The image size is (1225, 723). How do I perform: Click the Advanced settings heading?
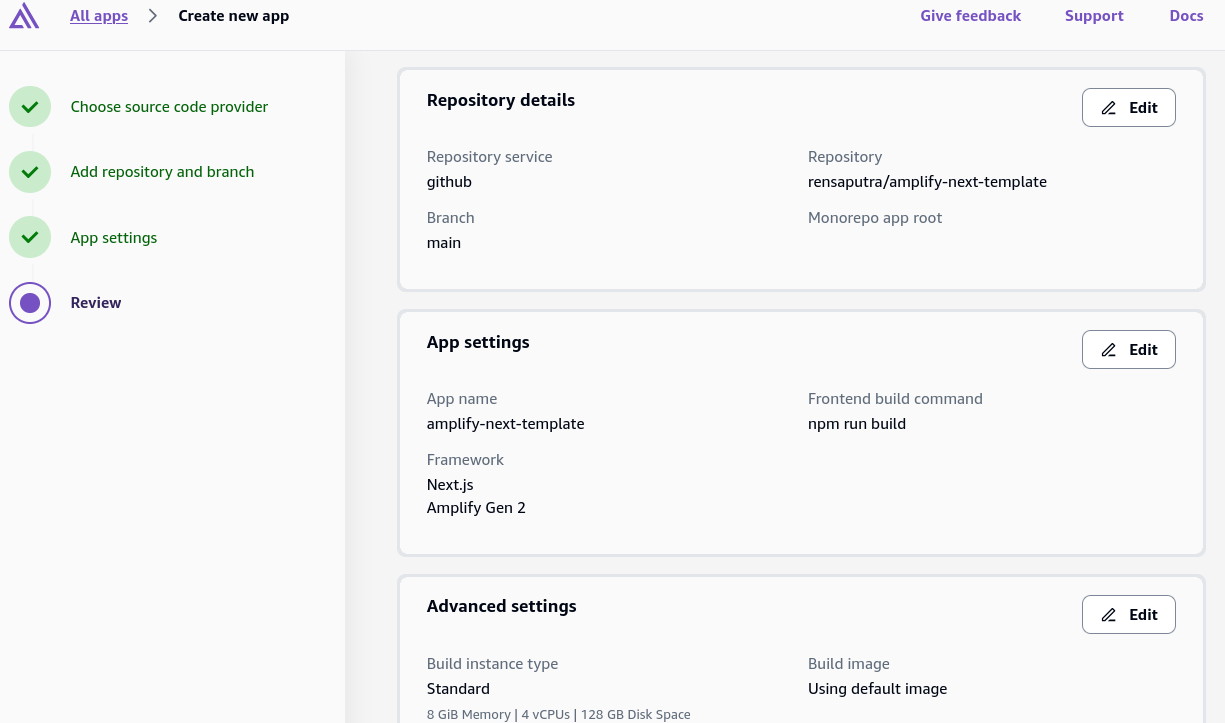pyautogui.click(x=502, y=606)
